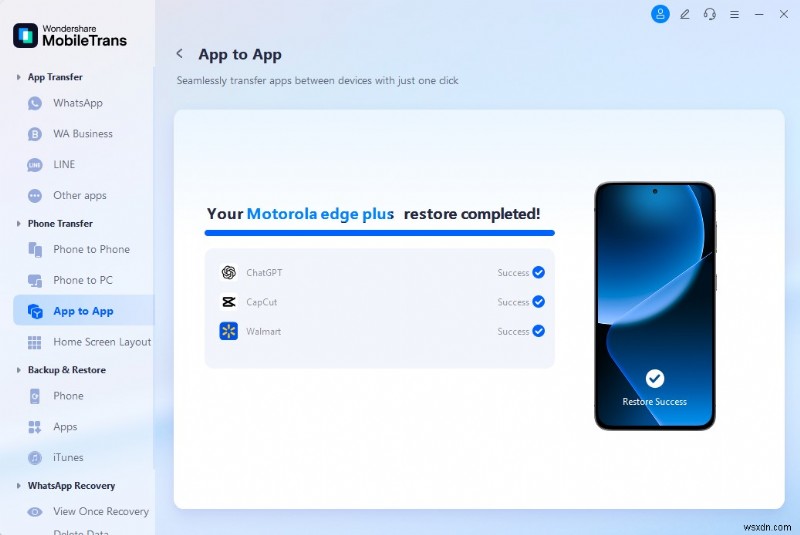The image size is (800, 535).
Task: Click the Phone to PC icon
Action: tap(35, 281)
